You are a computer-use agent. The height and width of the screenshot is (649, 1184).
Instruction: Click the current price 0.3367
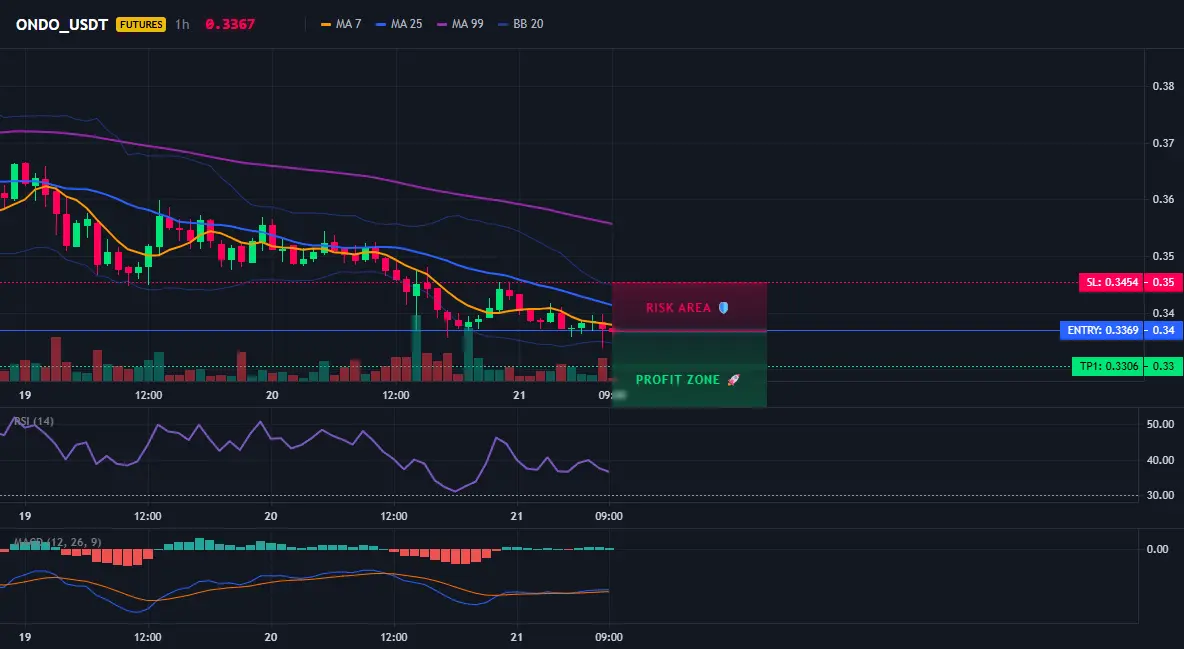click(230, 24)
